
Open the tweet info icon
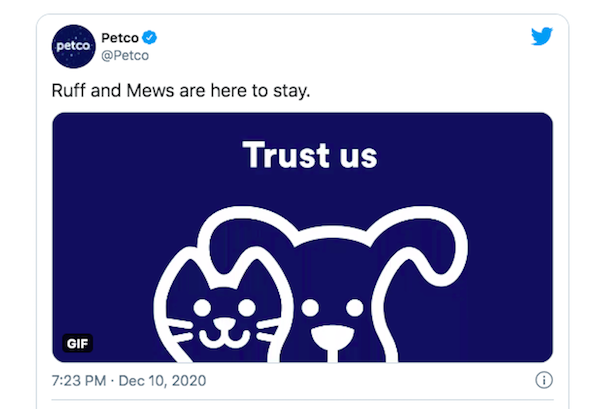[544, 380]
